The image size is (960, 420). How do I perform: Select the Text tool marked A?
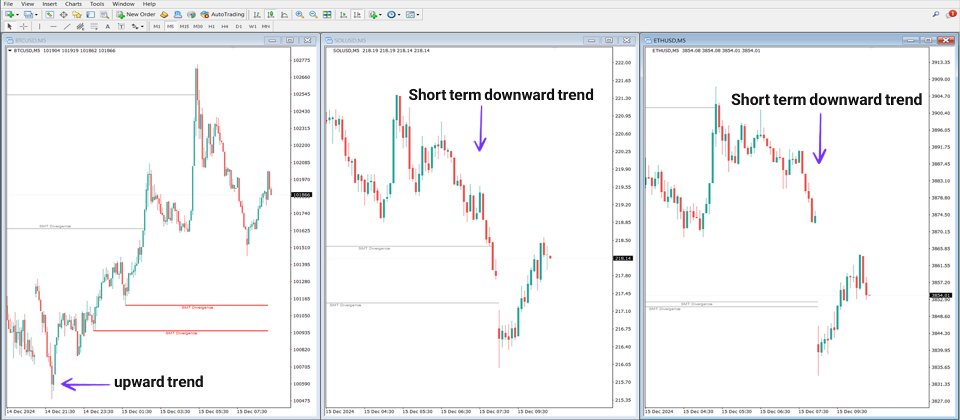click(107, 26)
